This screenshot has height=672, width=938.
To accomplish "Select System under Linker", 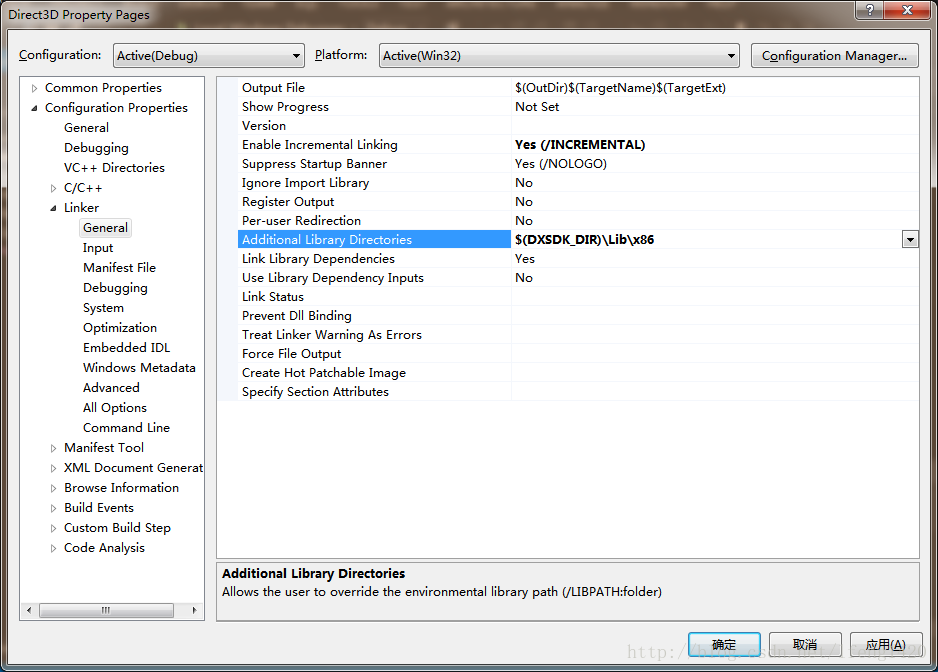I will [x=103, y=308].
